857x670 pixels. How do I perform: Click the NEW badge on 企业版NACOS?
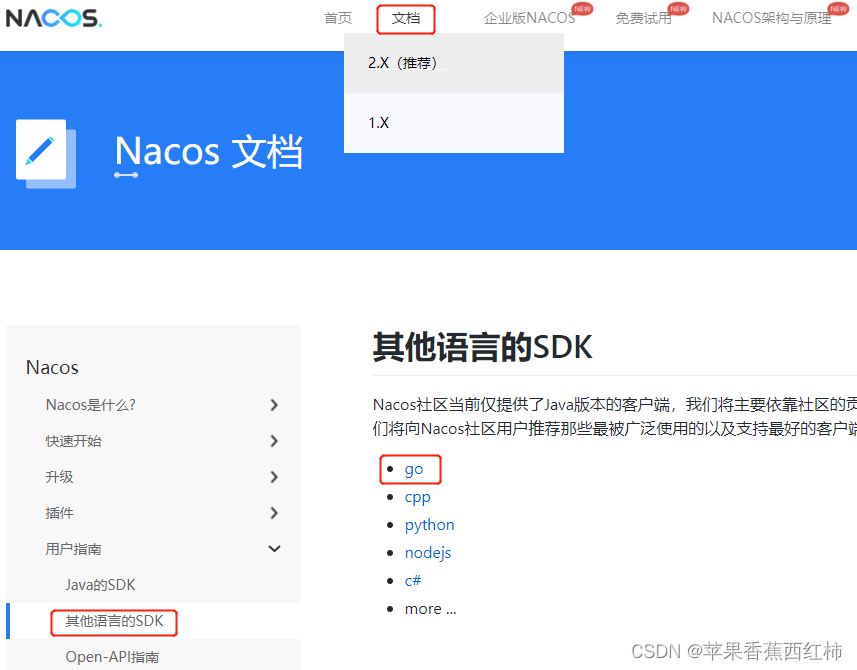[x=583, y=7]
